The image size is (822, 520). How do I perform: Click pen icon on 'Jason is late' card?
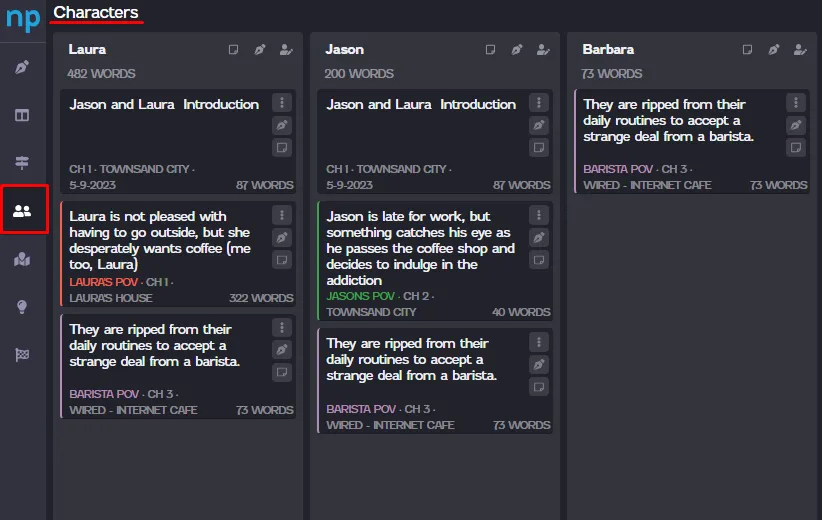pos(538,237)
